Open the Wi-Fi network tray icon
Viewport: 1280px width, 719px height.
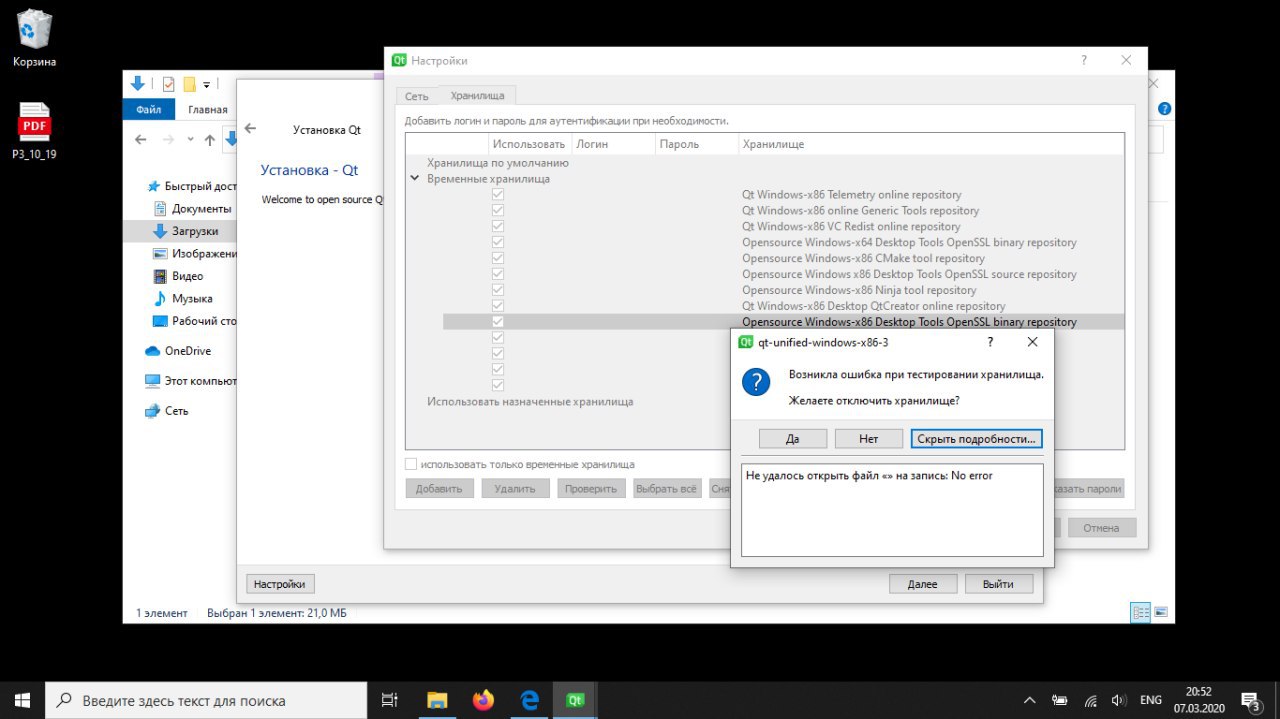pos(1091,701)
